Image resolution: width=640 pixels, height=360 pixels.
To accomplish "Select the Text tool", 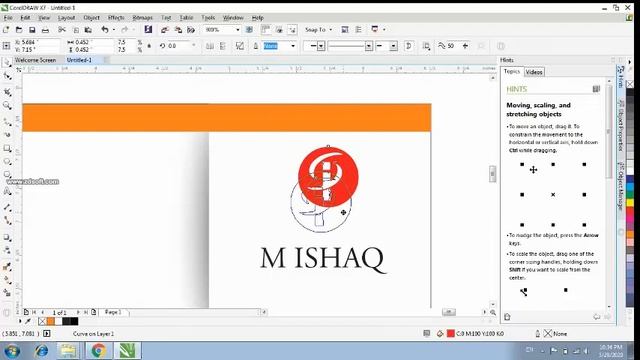I will point(7,191).
